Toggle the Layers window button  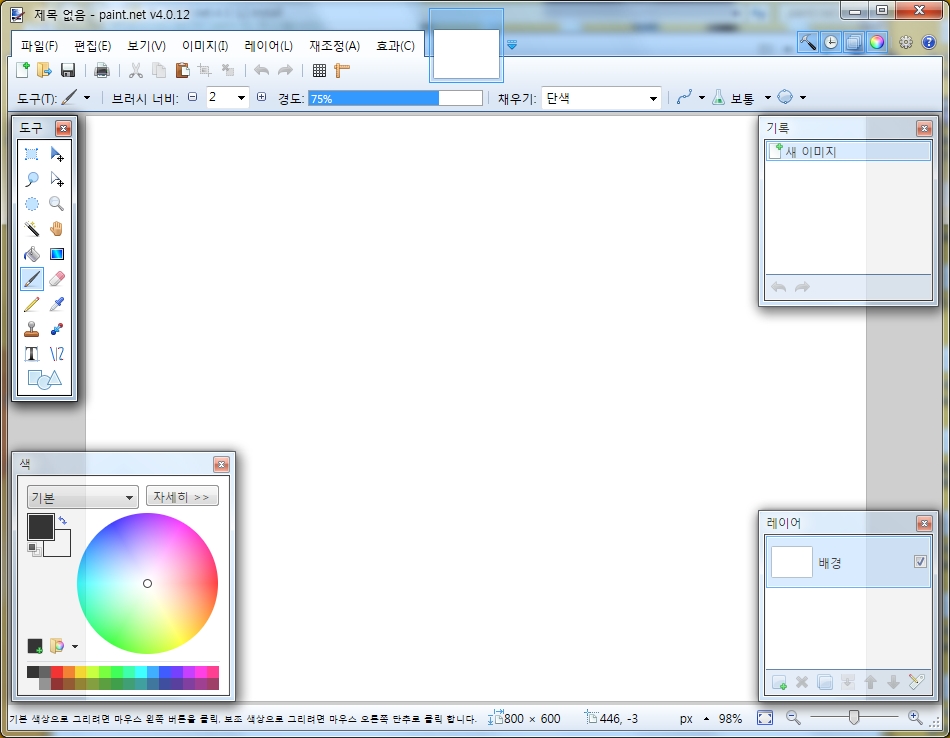tap(853, 42)
